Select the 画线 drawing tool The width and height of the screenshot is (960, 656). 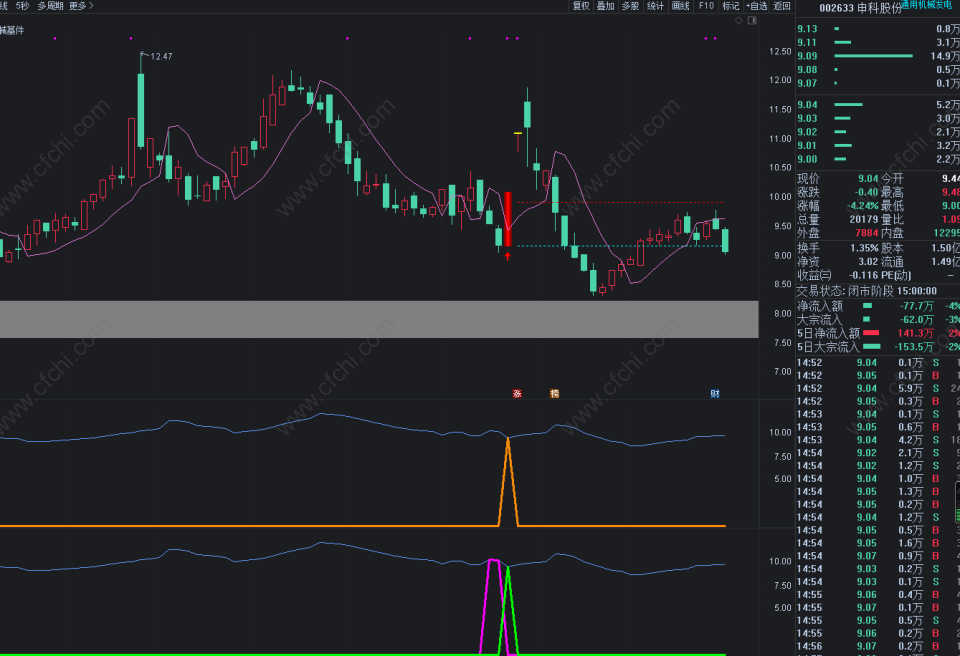pyautogui.click(x=680, y=6)
